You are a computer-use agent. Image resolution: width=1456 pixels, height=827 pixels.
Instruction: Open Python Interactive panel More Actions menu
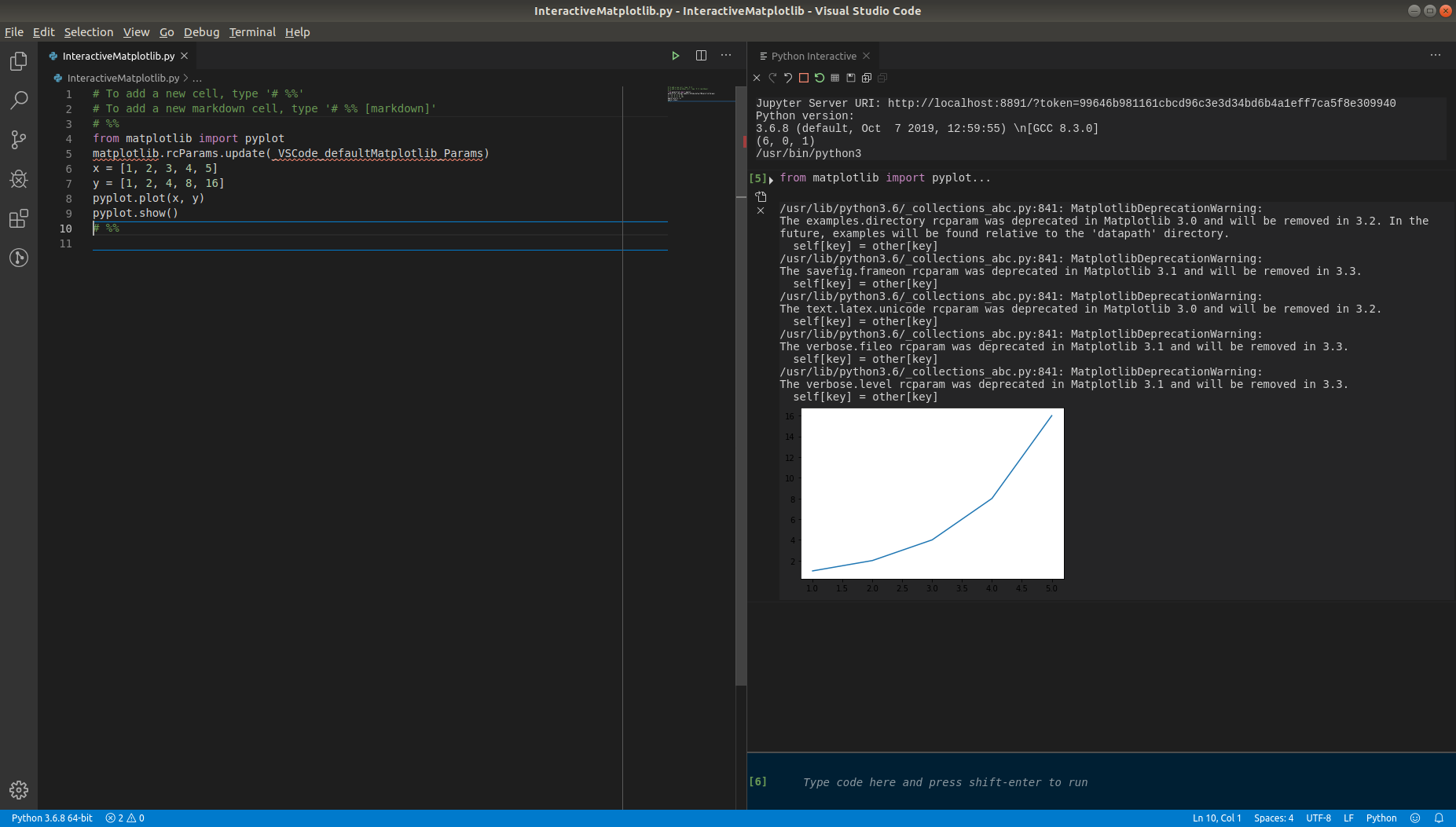point(1436,56)
